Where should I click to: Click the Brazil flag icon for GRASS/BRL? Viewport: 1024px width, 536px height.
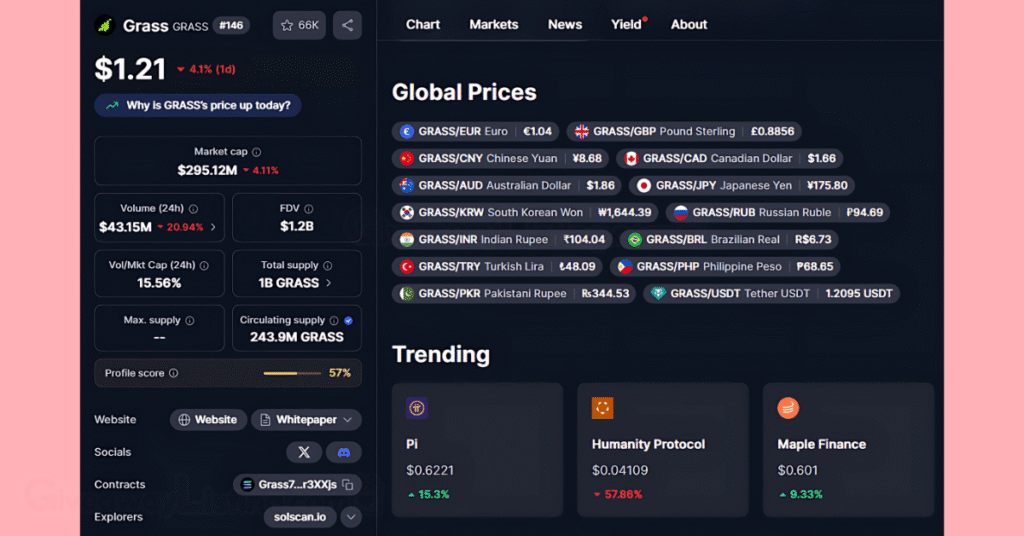(x=634, y=240)
